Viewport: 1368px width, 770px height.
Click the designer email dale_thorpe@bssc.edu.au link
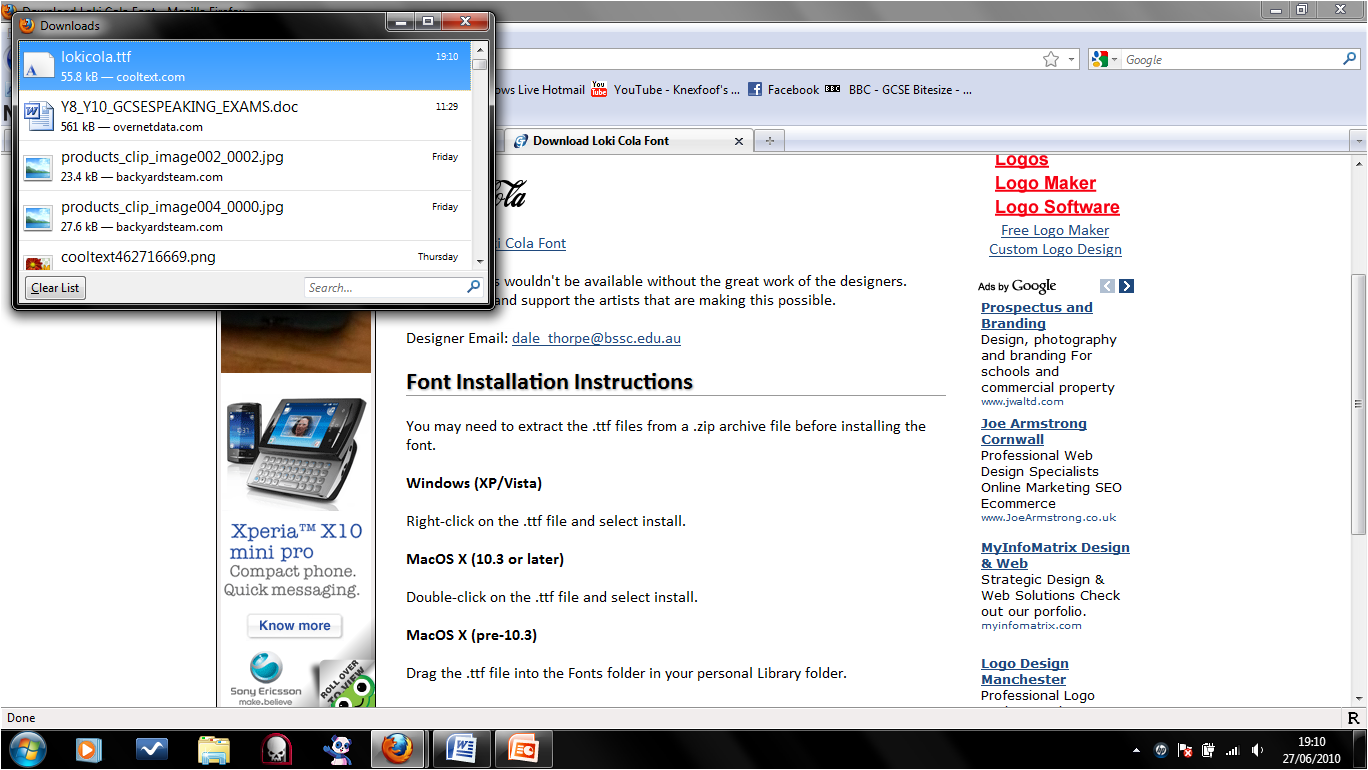click(596, 338)
